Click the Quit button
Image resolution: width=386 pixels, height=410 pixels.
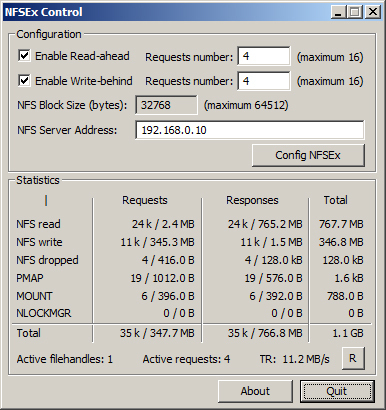pos(337,391)
